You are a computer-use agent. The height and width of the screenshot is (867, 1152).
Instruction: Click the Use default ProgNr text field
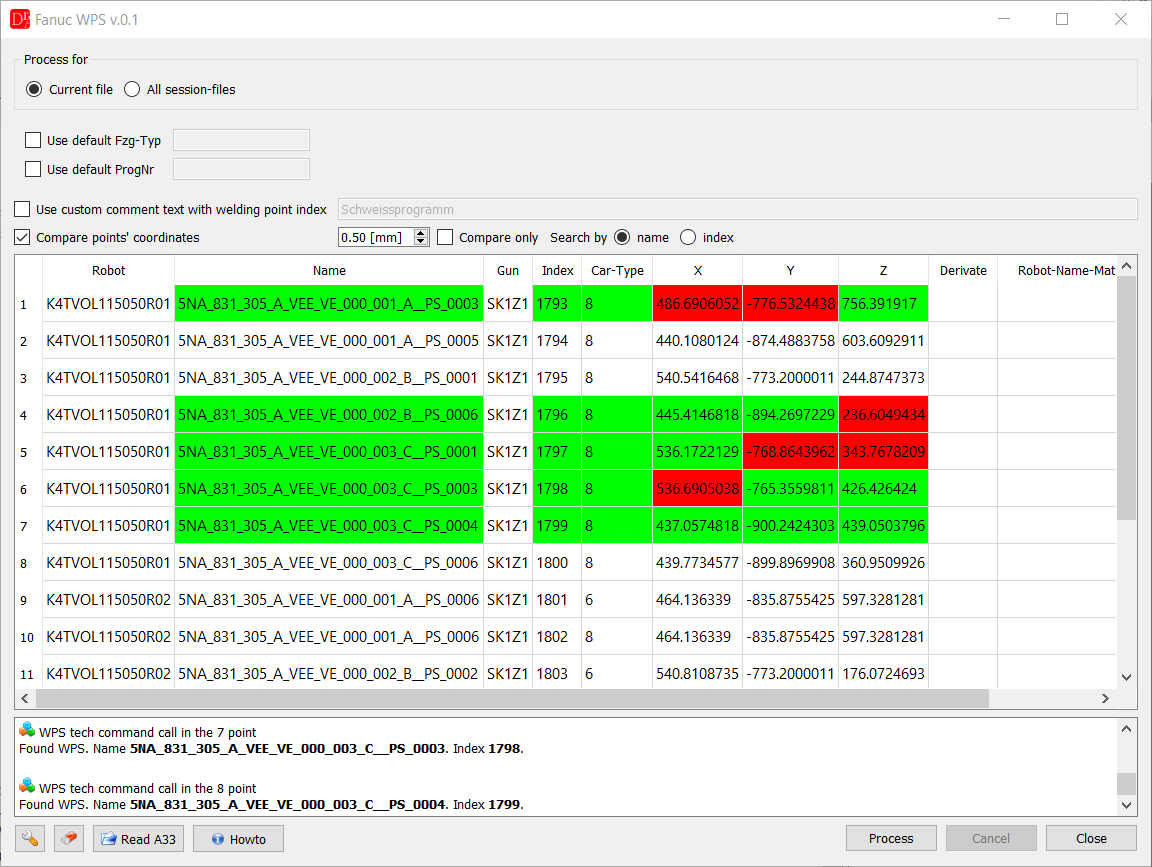[241, 169]
